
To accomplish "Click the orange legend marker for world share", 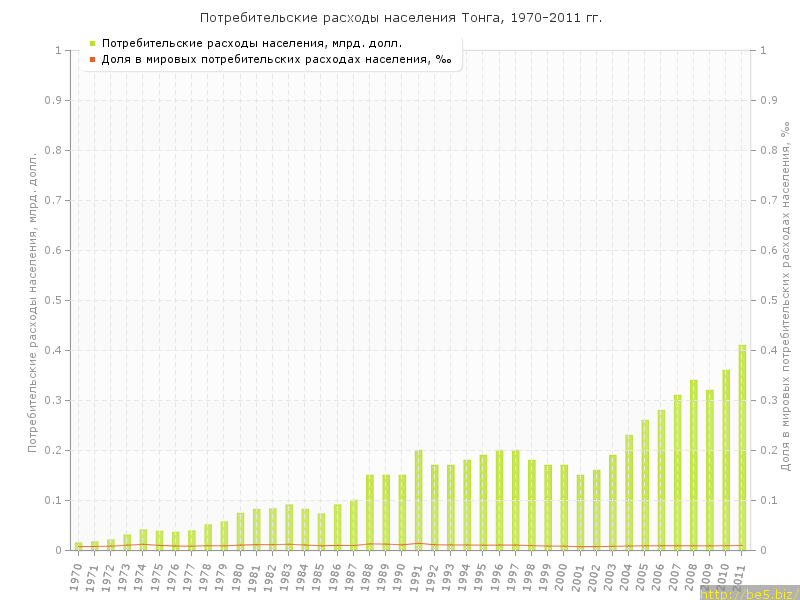I will tap(92, 59).
